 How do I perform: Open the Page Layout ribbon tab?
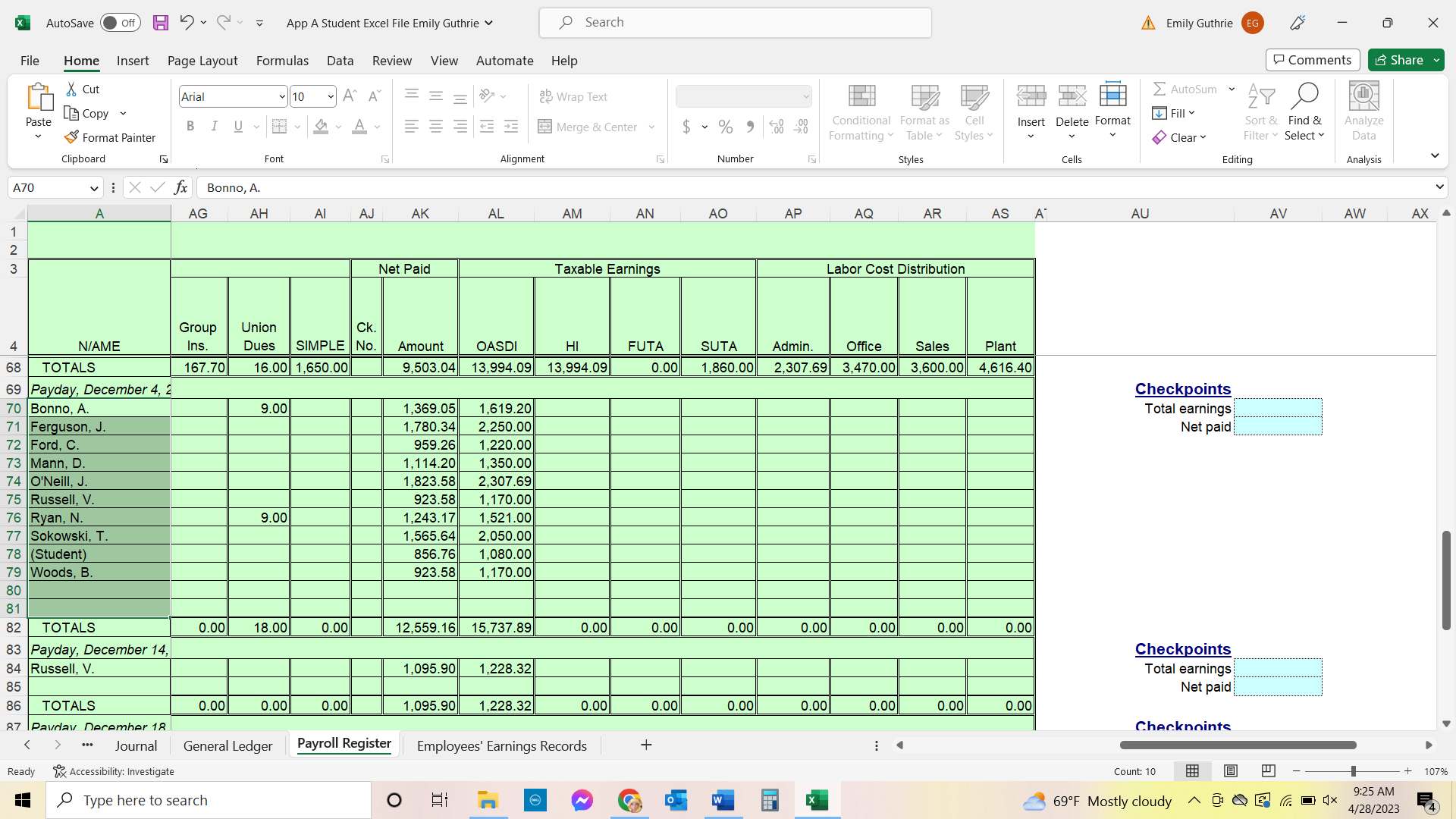point(202,61)
